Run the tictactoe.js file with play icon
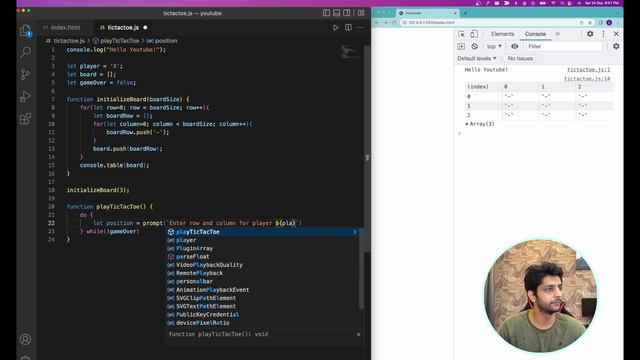This screenshot has width=640, height=360. pyautogui.click(x=336, y=27)
